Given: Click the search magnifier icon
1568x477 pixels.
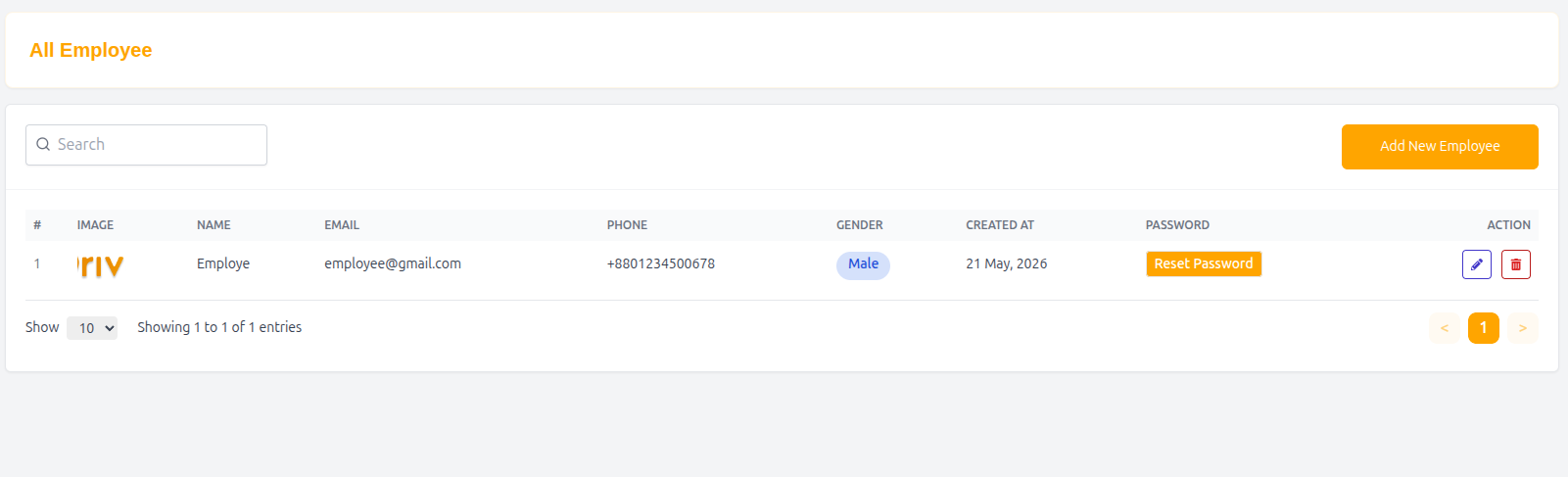Looking at the screenshot, I should (x=43, y=144).
